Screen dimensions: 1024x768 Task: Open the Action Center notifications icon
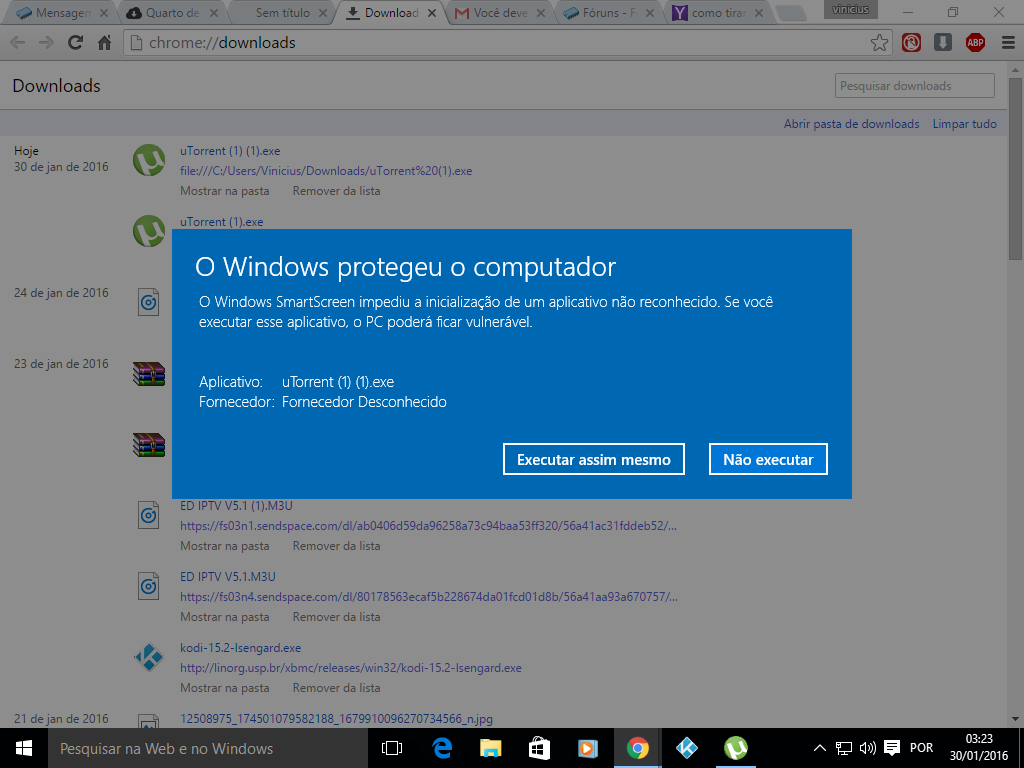[891, 748]
